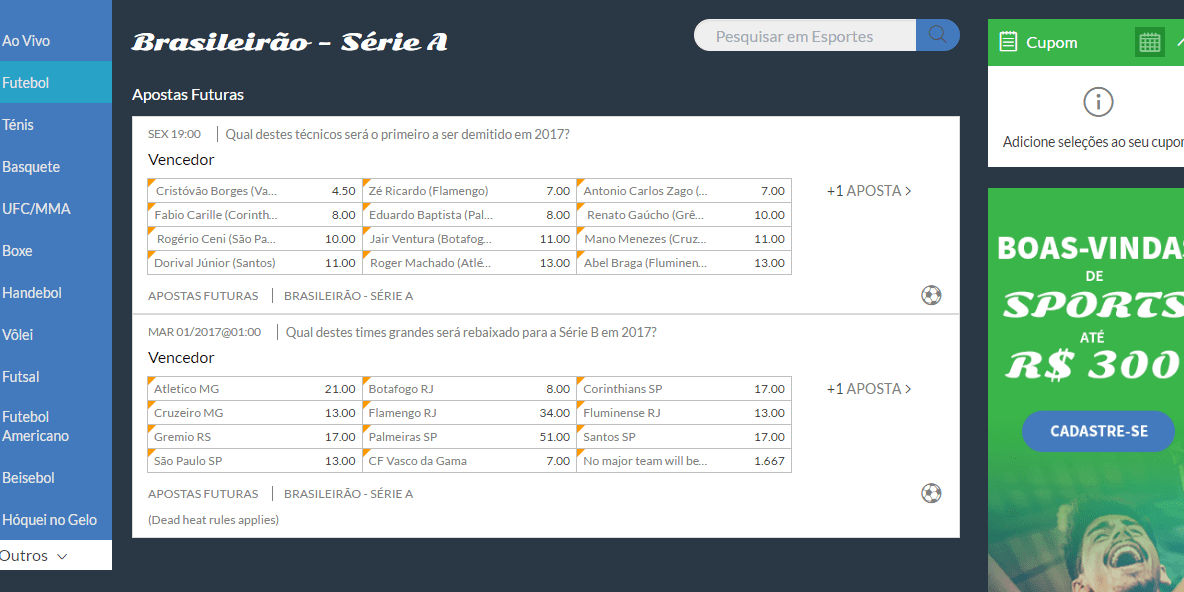The height and width of the screenshot is (592, 1184).
Task: Click soccer ball icon under coaches bet
Action: tap(931, 296)
